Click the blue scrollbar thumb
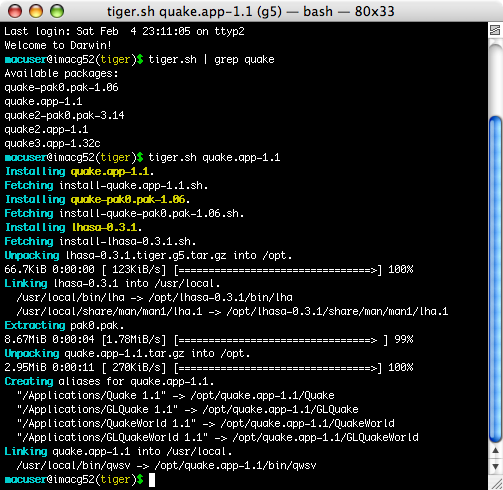The width and height of the screenshot is (503, 490). click(496, 279)
